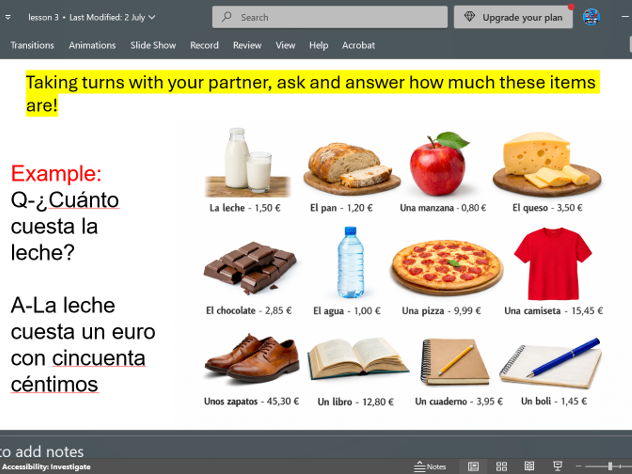
Task: Click the Upgrade your plan button
Action: (513, 17)
